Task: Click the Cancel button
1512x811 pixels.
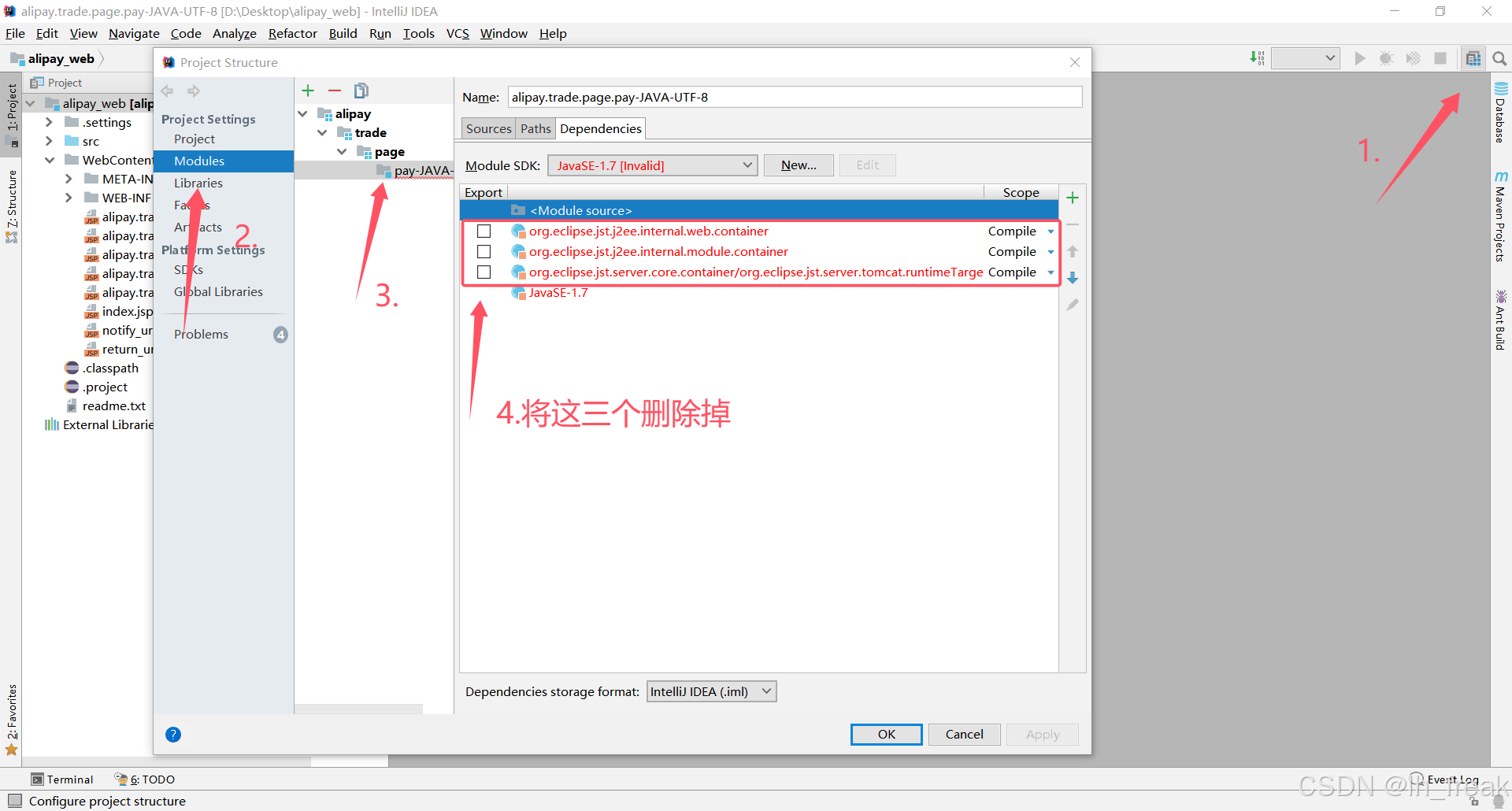Action: coord(964,735)
